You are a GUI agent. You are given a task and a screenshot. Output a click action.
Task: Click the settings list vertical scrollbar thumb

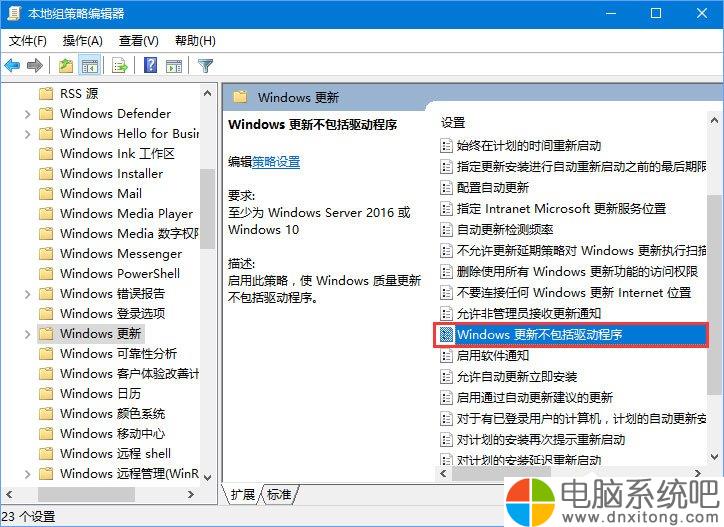click(x=713, y=295)
